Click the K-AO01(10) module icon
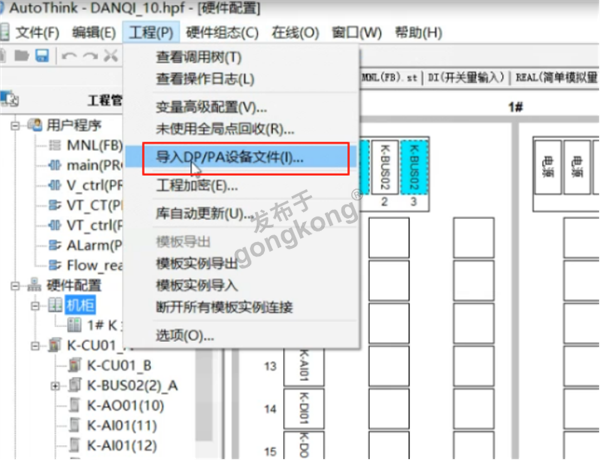 (x=75, y=405)
